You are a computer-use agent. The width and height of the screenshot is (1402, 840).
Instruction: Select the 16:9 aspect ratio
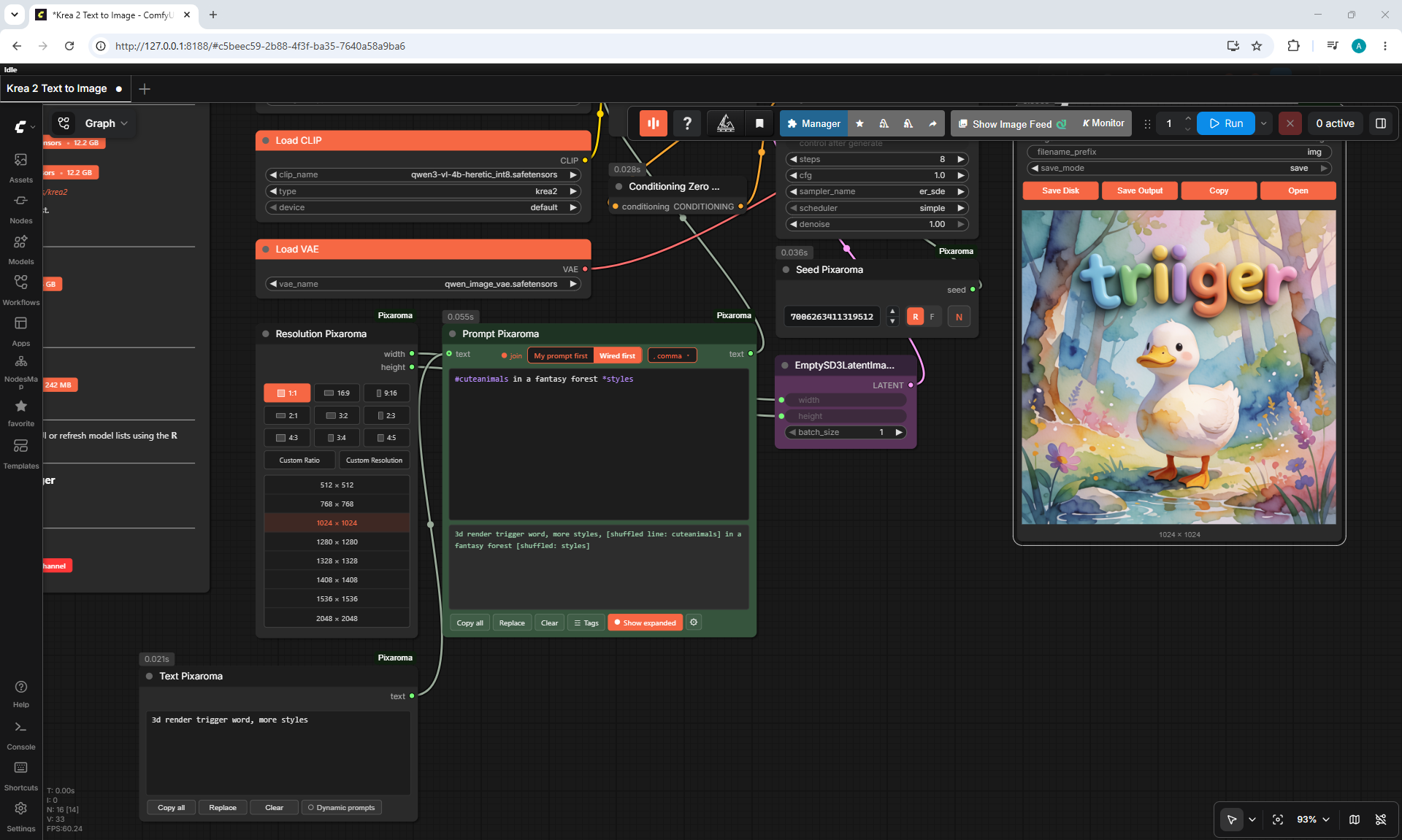337,393
